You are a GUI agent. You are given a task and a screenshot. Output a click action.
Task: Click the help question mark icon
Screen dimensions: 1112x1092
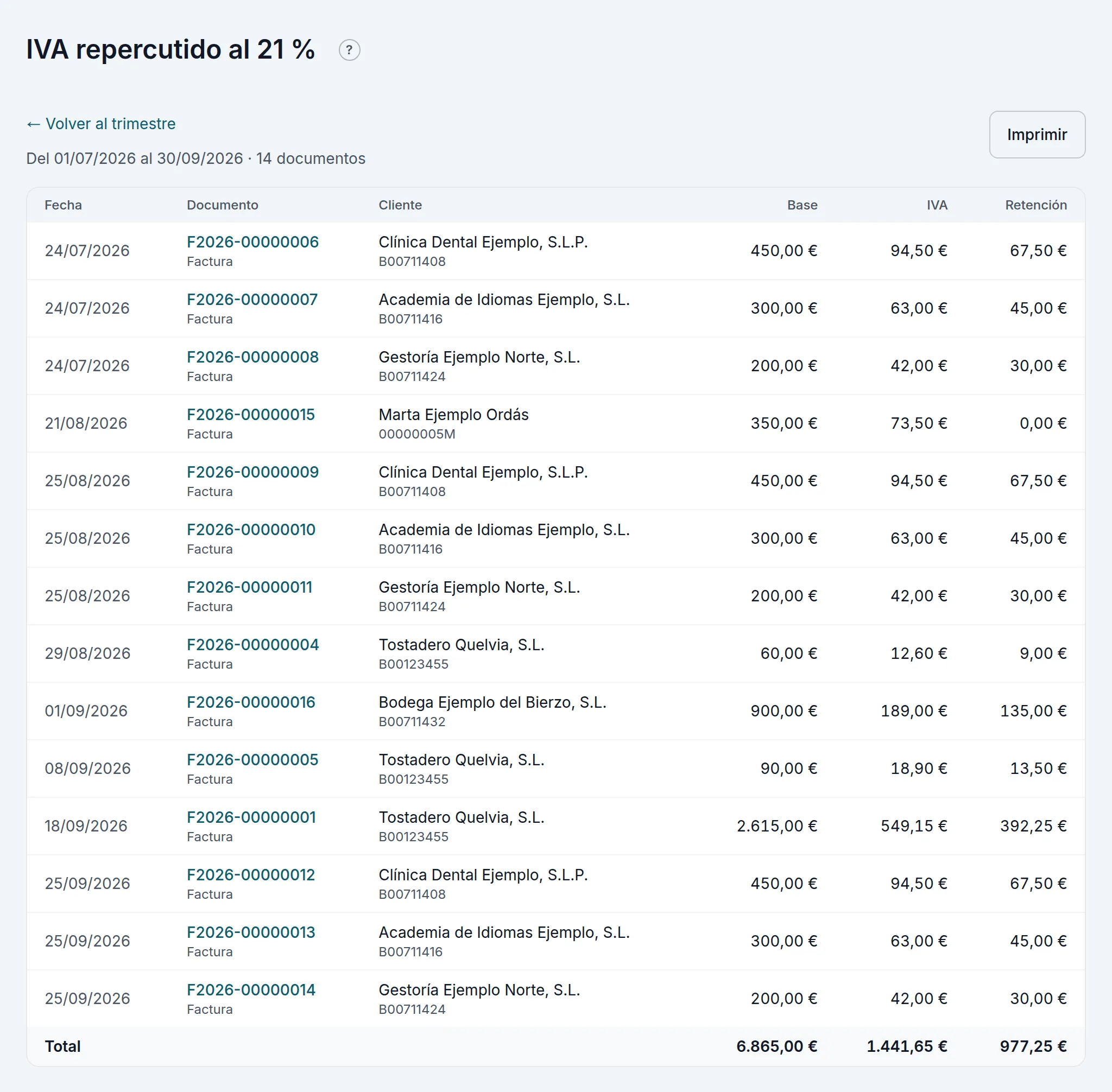pyautogui.click(x=350, y=50)
